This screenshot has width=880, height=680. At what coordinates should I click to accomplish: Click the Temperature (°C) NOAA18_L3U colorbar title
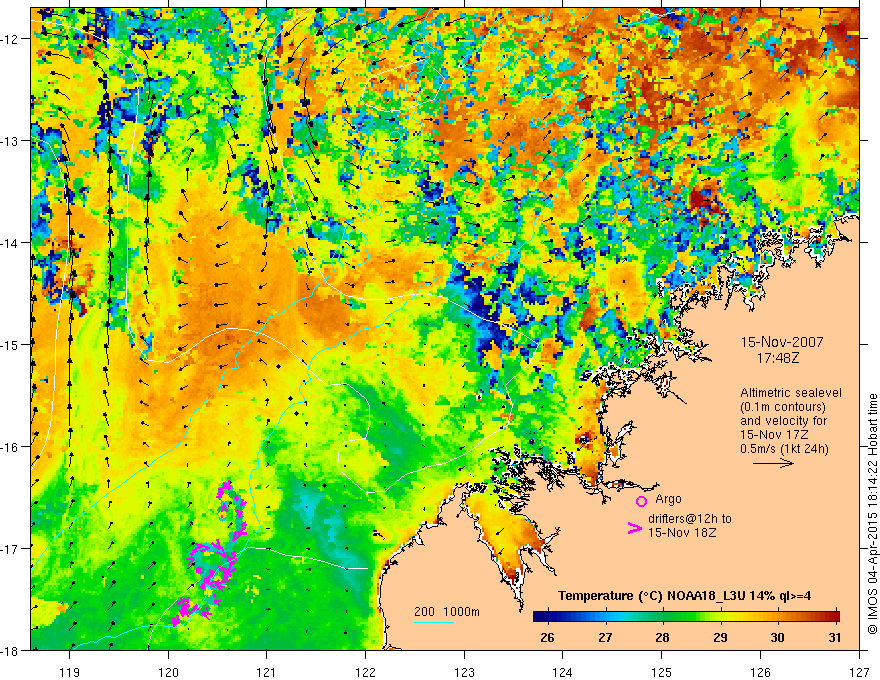pyautogui.click(x=684, y=595)
